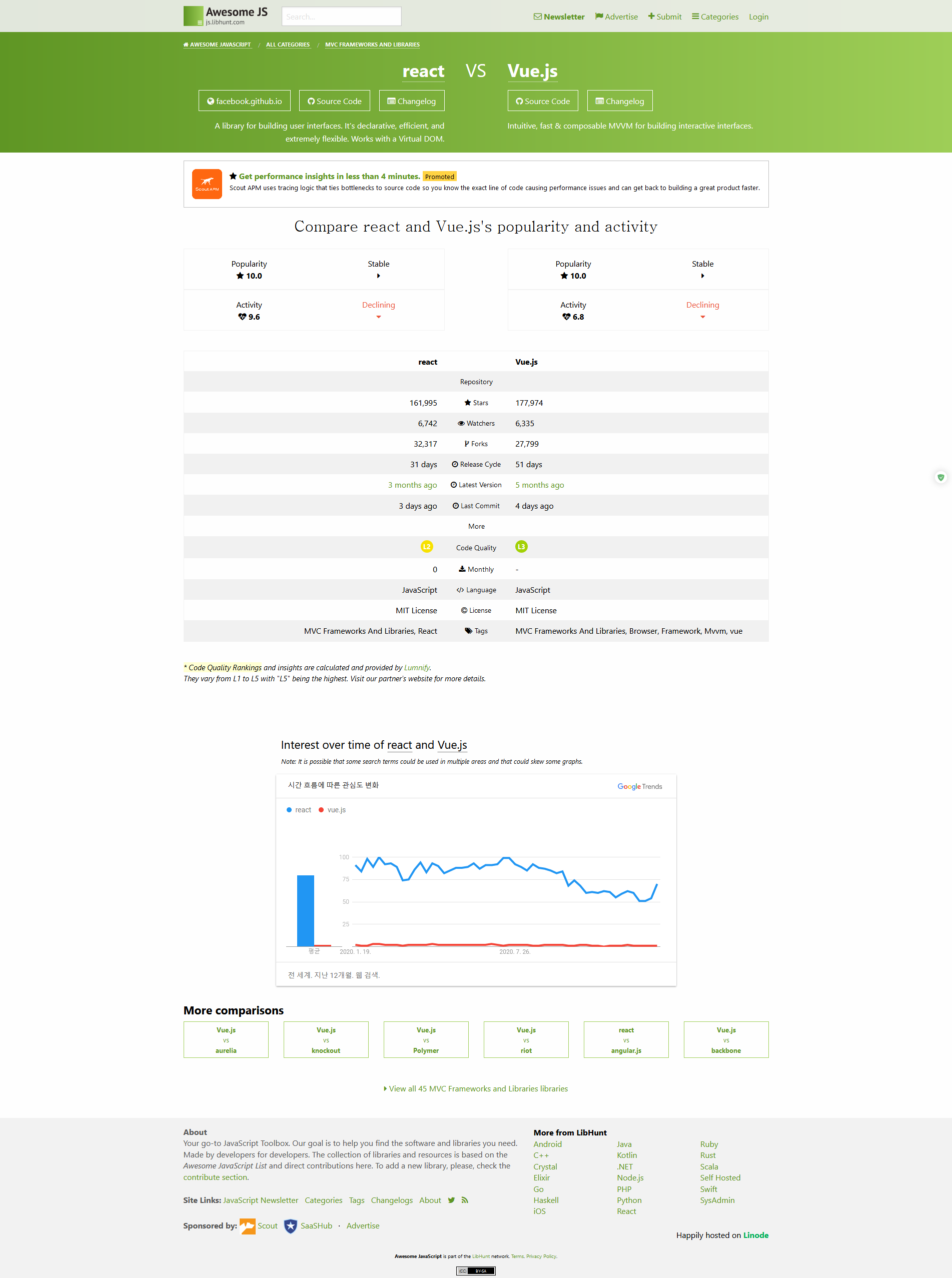
Task: Open the Python LibHunt link
Action: coord(629,1200)
